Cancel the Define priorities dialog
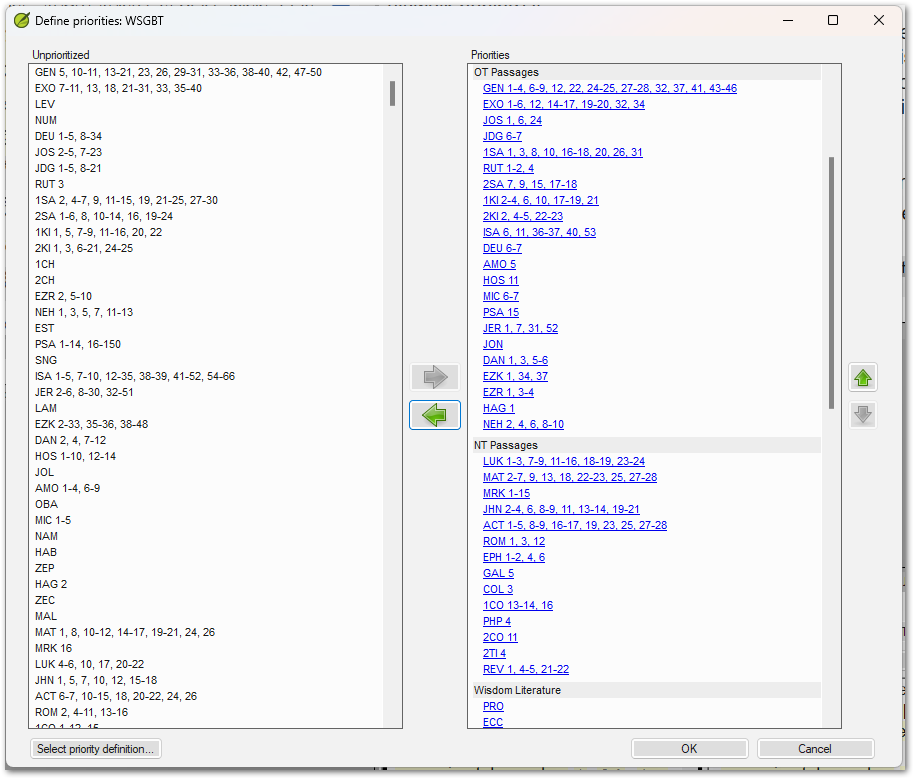The width and height of the screenshot is (914, 779). [x=815, y=748]
